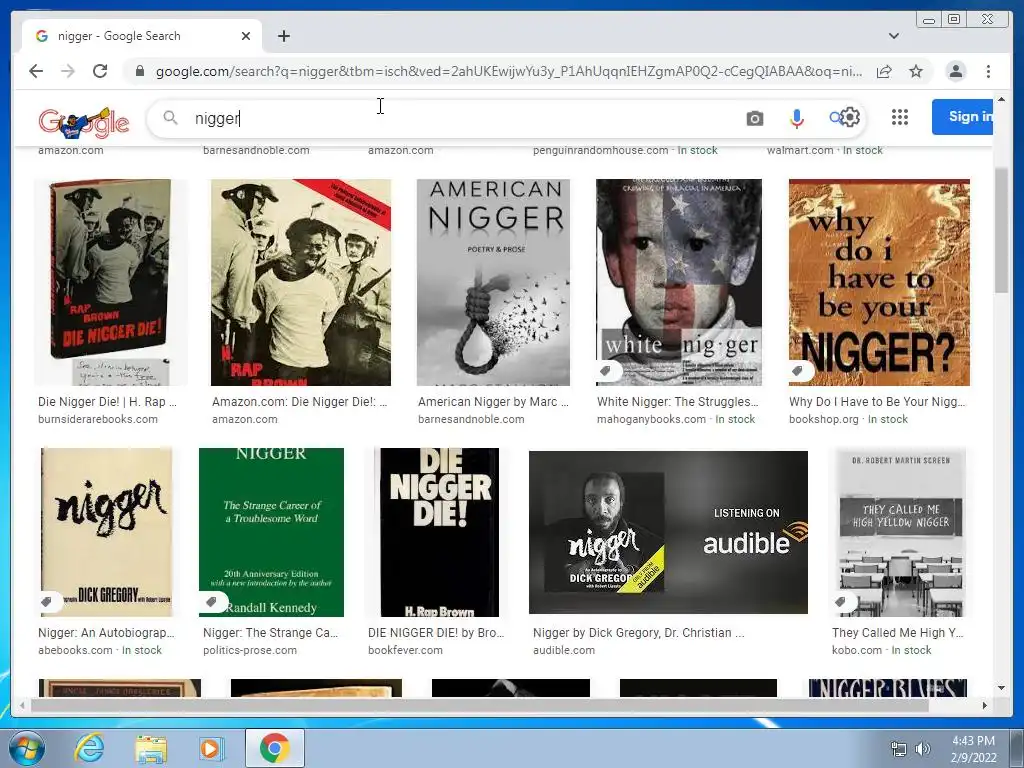The image size is (1024, 768).
Task: Open Windows Media Player from the taskbar
Action: 210,748
